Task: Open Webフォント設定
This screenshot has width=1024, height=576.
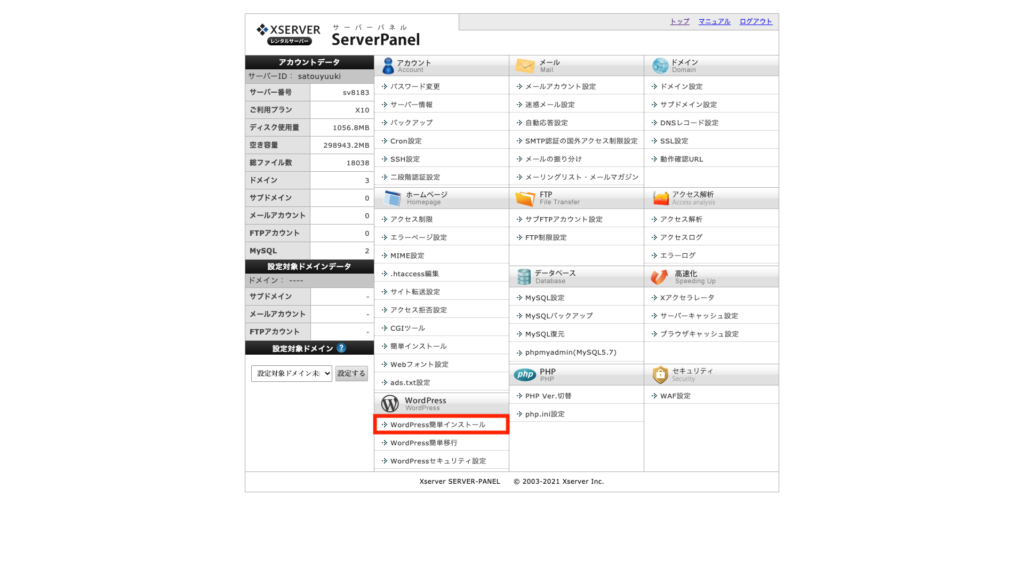Action: [419, 364]
